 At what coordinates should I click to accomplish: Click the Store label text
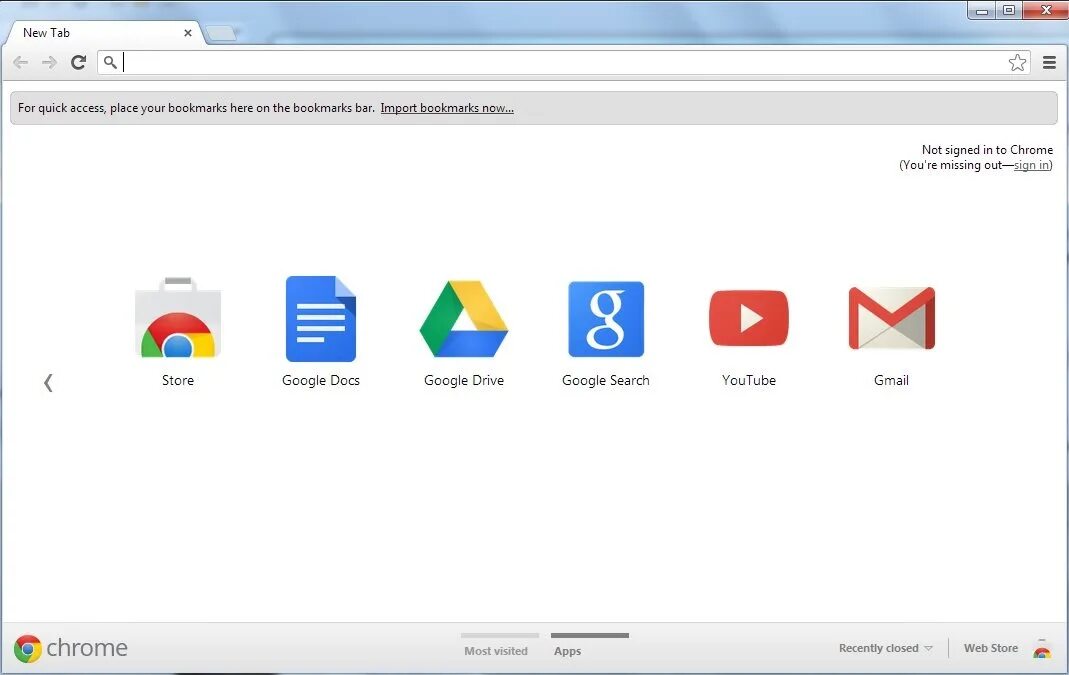(178, 380)
